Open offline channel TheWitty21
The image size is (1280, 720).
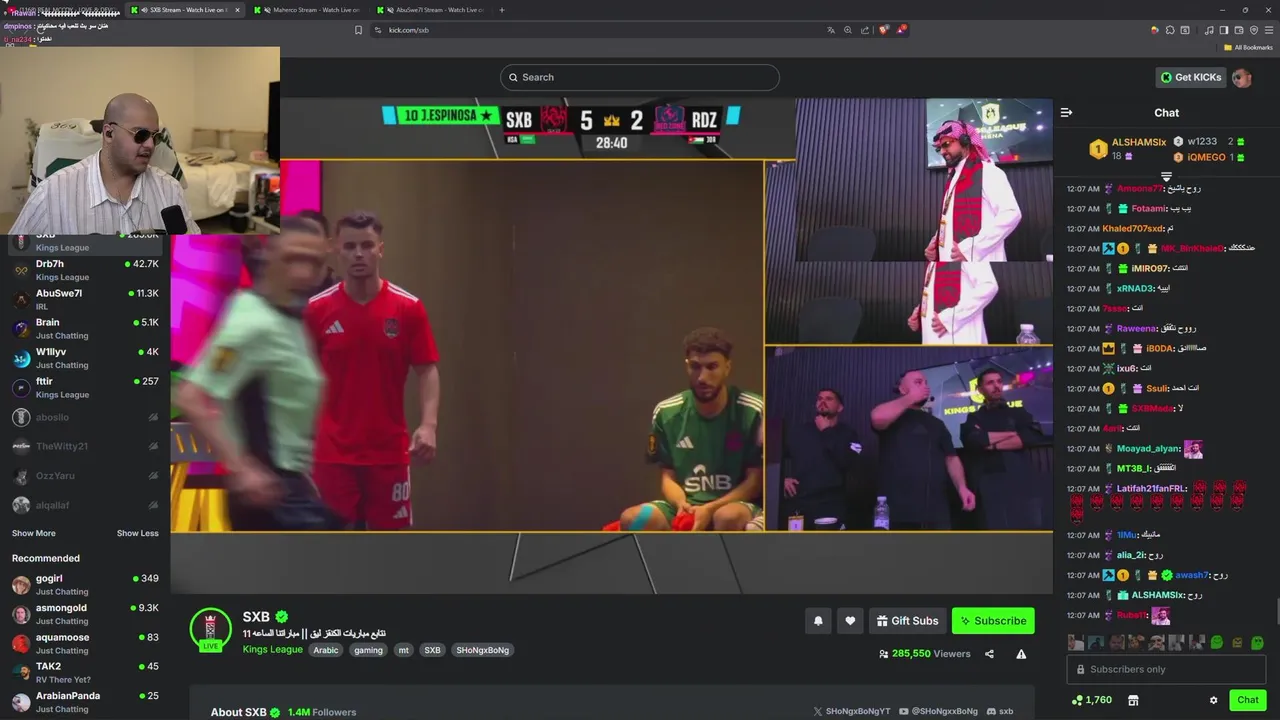click(x=85, y=446)
